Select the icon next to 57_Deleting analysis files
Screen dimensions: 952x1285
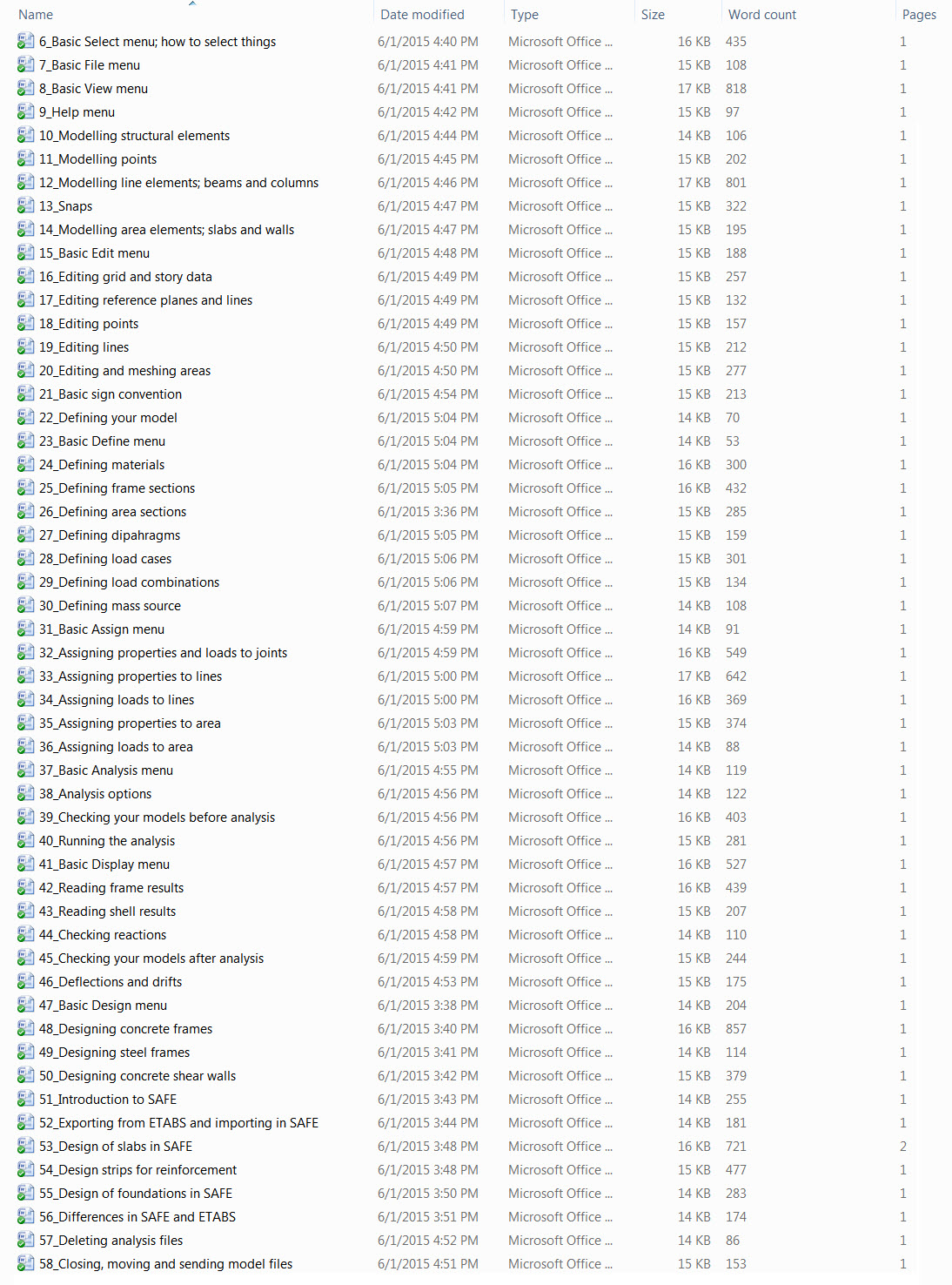(x=26, y=1240)
